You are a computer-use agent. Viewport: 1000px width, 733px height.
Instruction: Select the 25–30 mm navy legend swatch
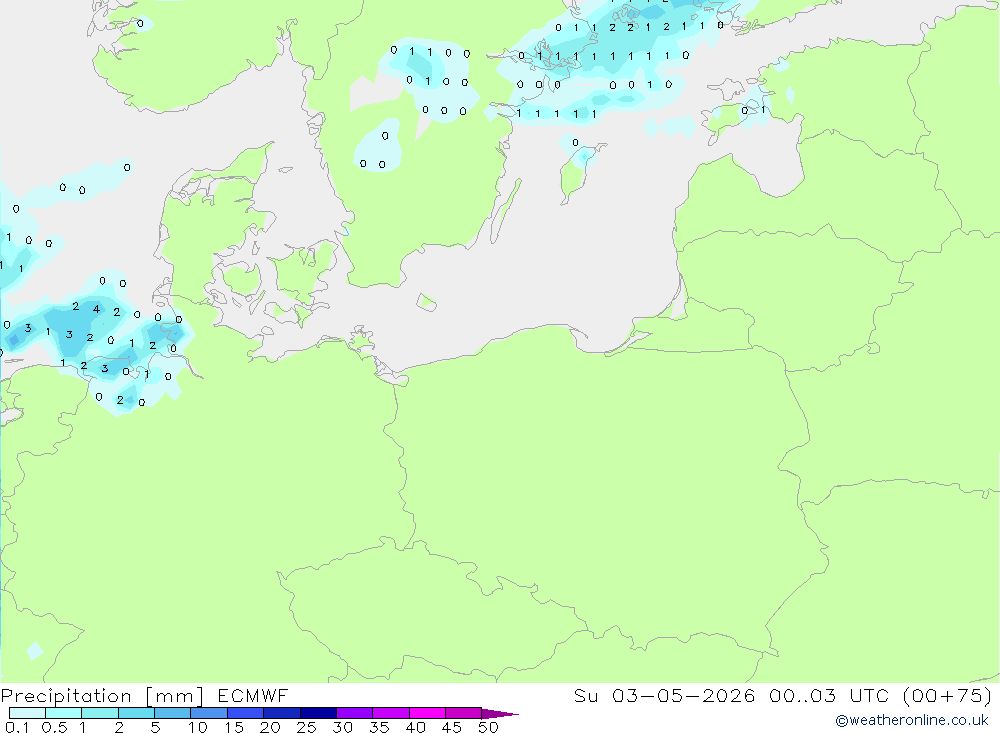(x=318, y=713)
